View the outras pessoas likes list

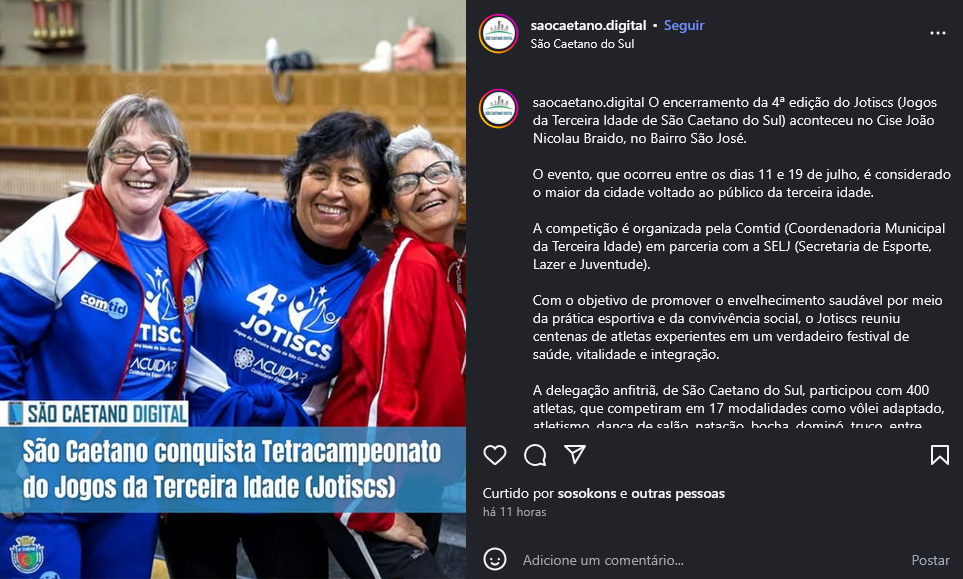click(x=678, y=494)
